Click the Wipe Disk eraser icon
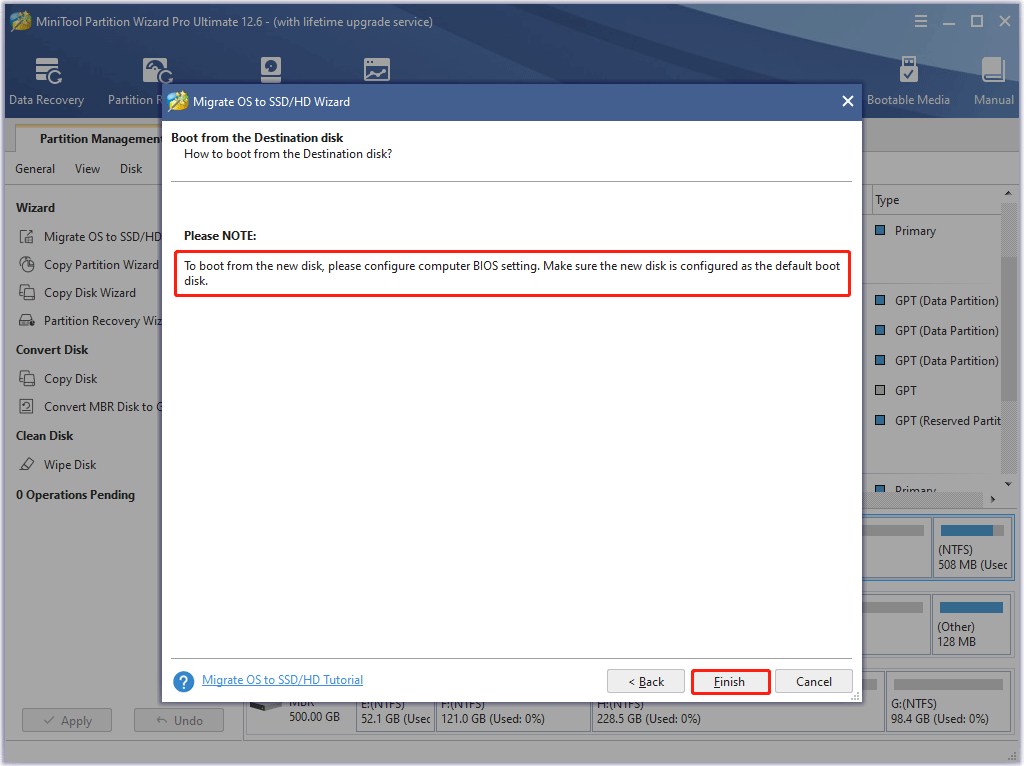Image resolution: width=1026 pixels, height=766 pixels. coord(26,464)
